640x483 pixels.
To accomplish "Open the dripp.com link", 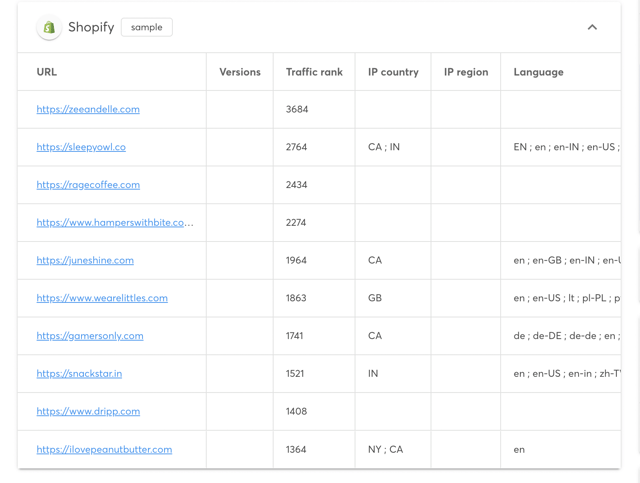I will coord(88,412).
